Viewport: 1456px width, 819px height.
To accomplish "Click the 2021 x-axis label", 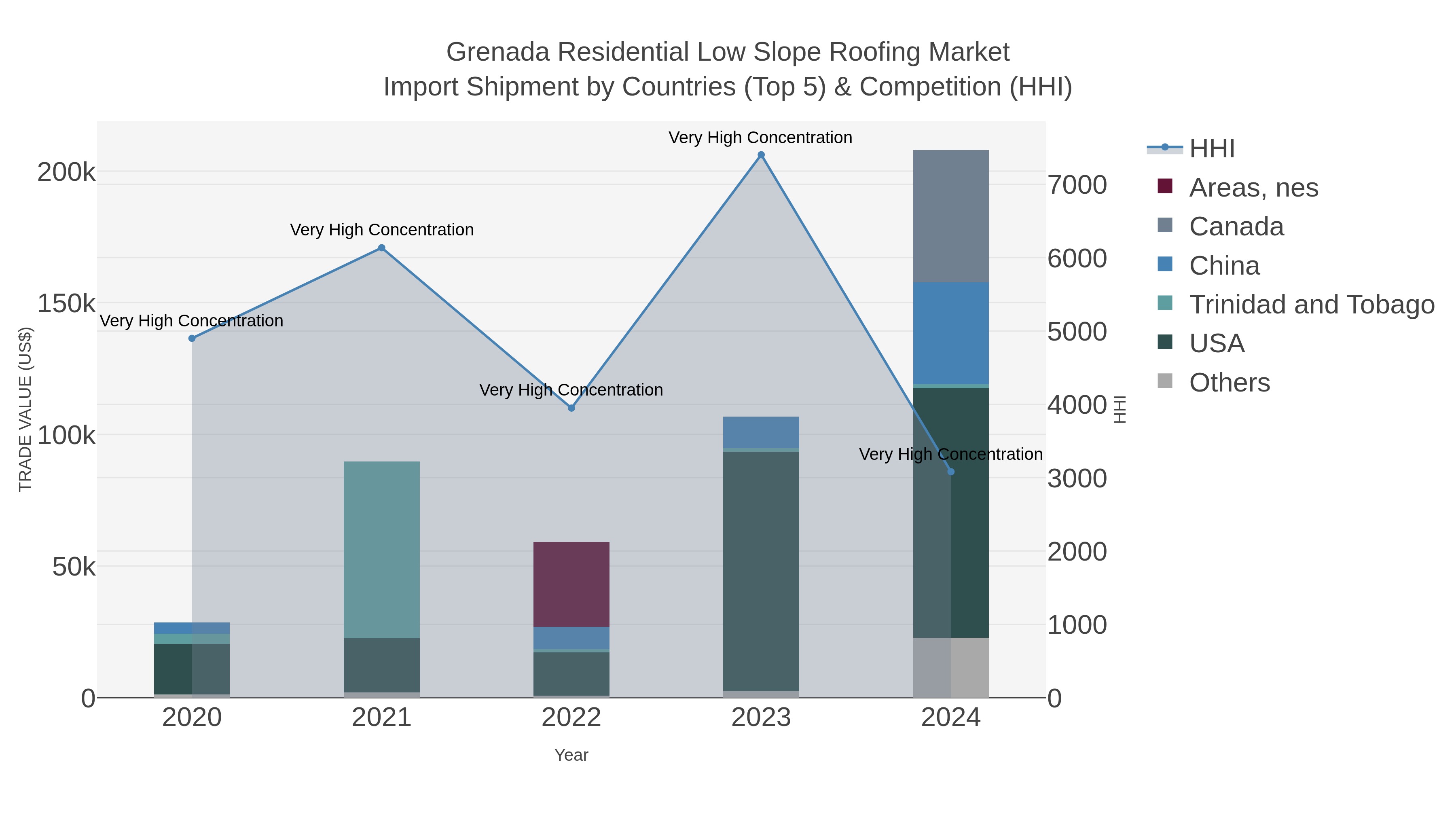I will point(381,718).
